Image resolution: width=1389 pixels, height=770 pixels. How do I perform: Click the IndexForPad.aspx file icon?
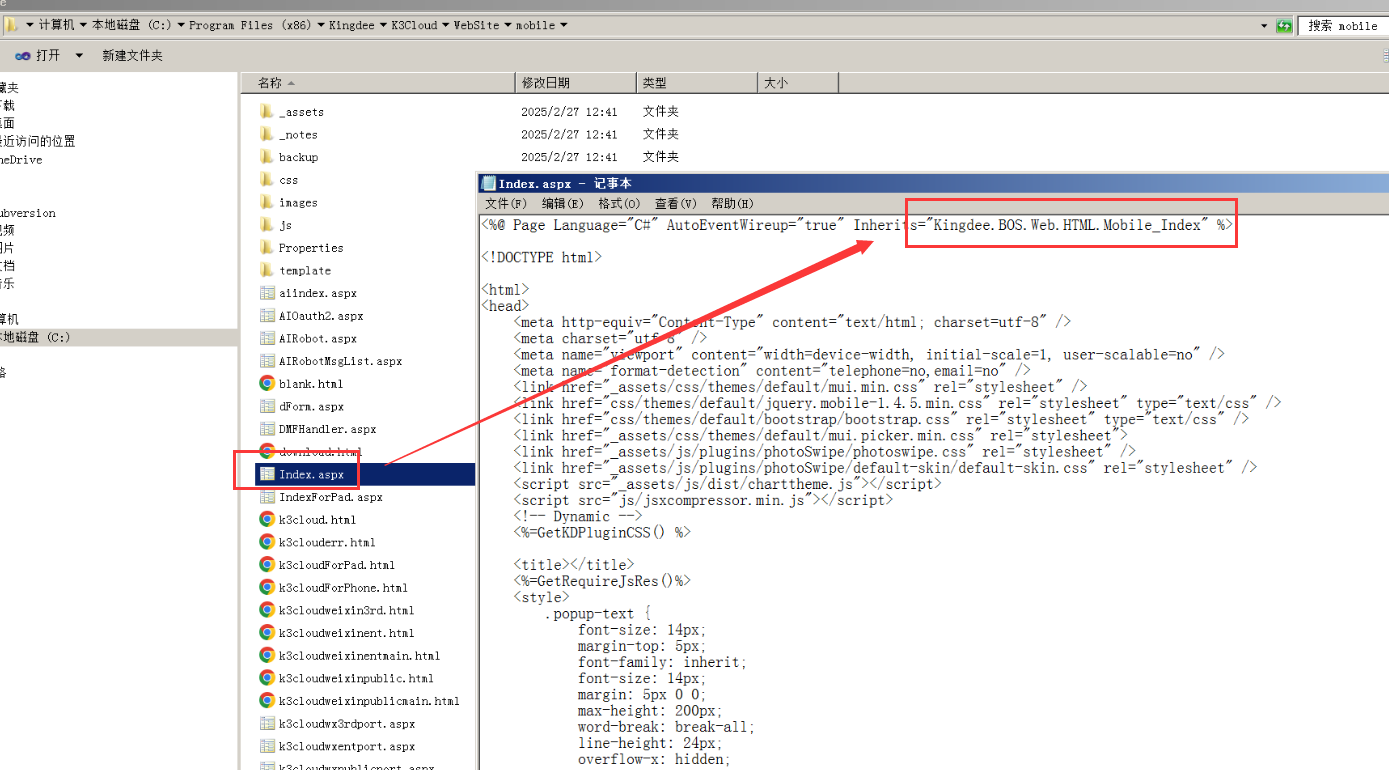click(267, 497)
